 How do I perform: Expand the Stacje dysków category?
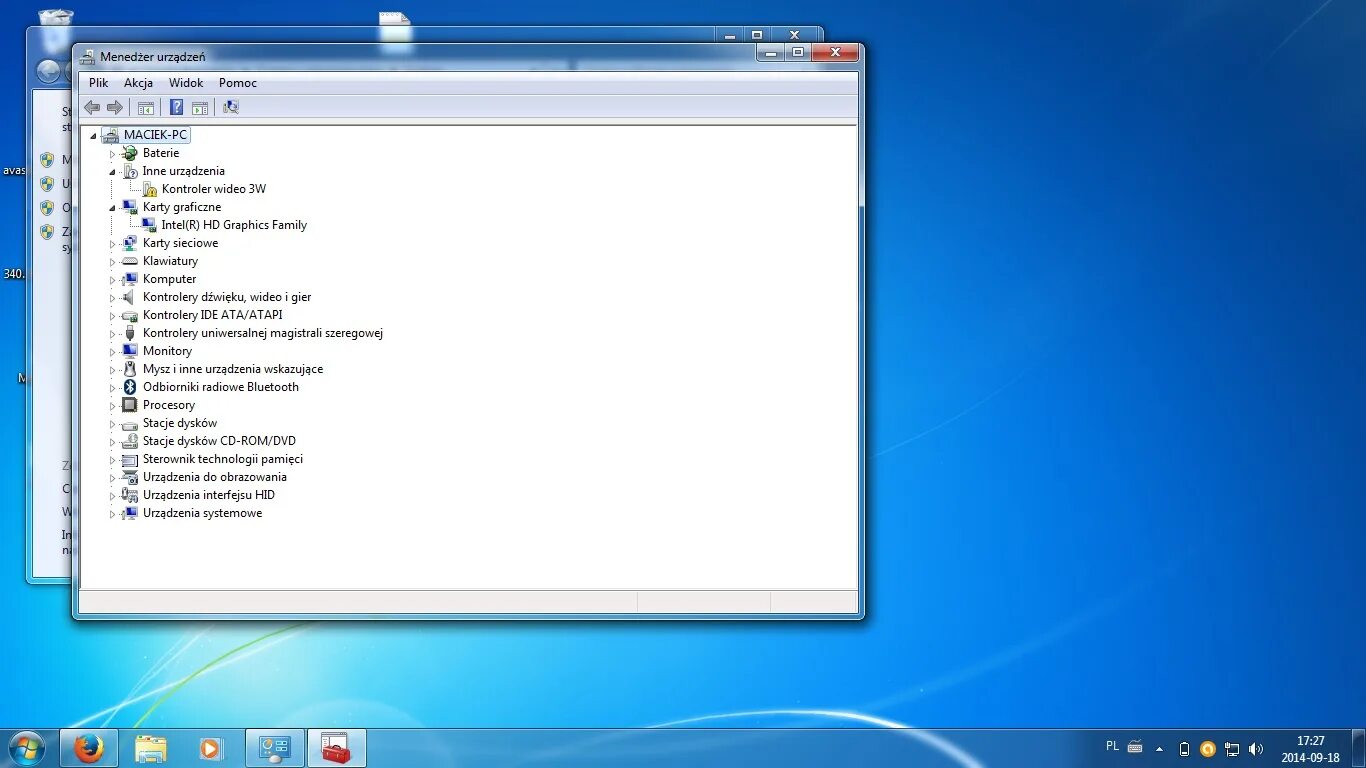pos(112,423)
